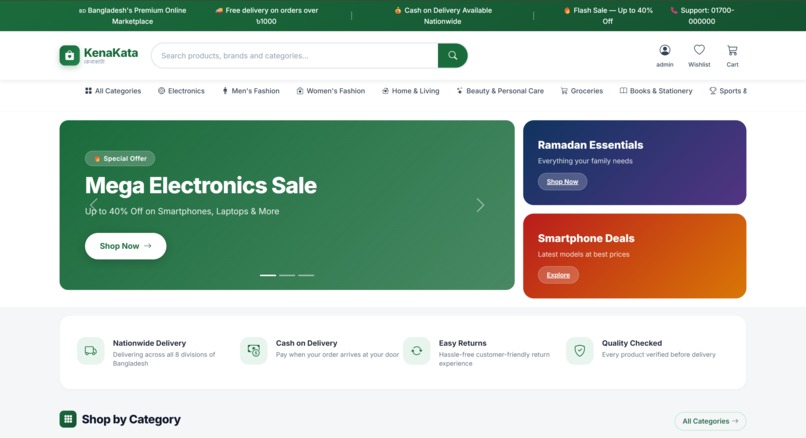Focus the search products input field
Viewport: 806px width, 438px height.
295,56
